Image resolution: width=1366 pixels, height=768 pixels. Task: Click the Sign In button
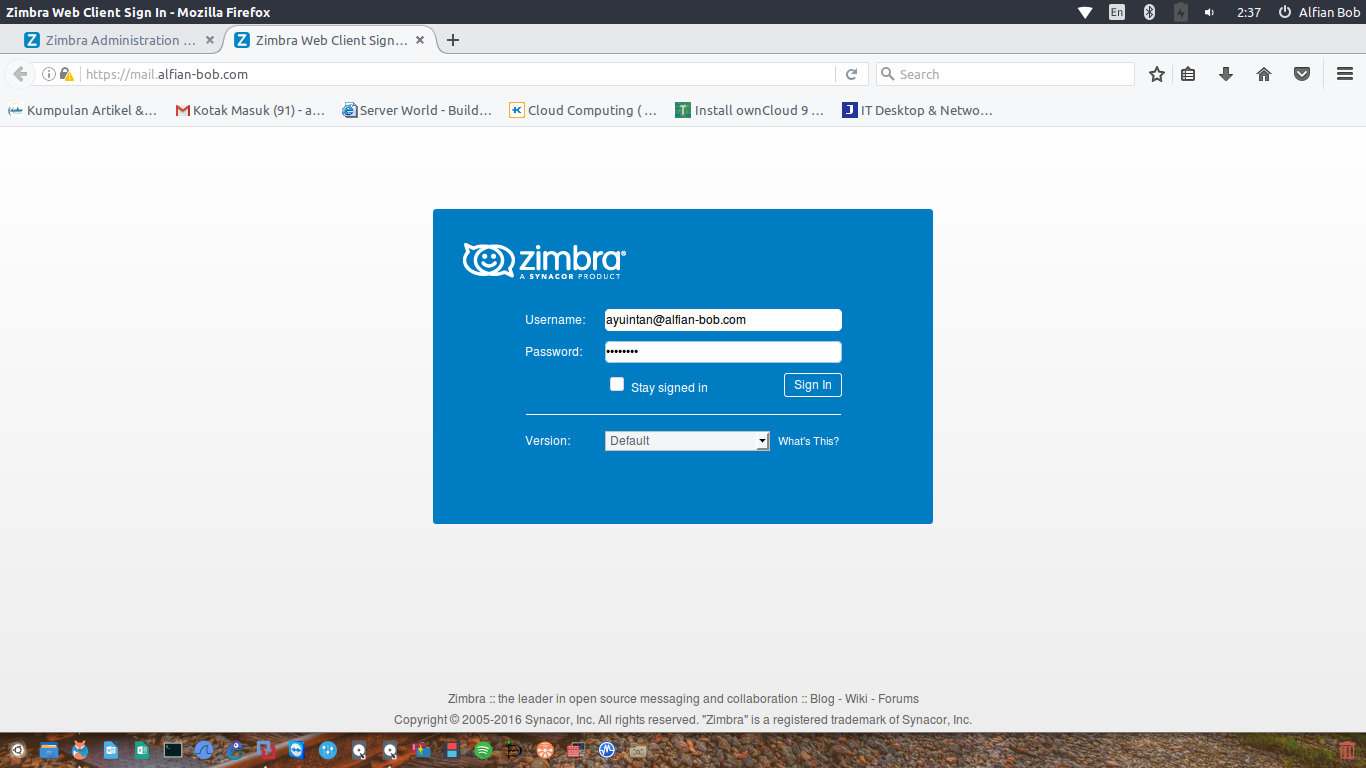(813, 385)
